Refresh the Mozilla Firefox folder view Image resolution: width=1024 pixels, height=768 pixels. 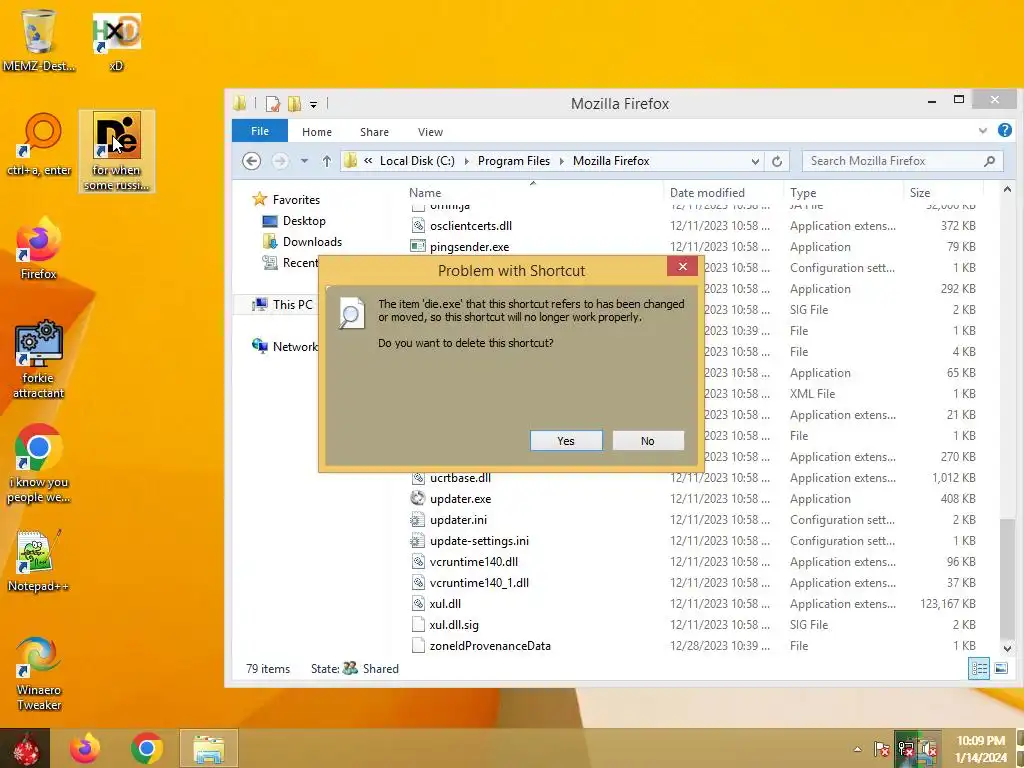776,161
